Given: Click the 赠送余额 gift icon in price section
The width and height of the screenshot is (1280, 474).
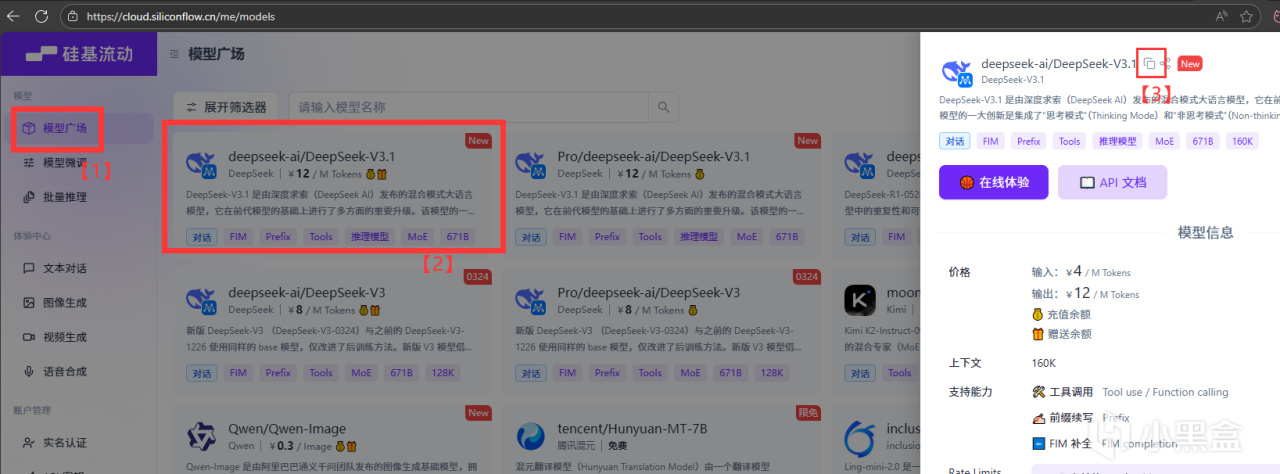Looking at the screenshot, I should [1038, 334].
